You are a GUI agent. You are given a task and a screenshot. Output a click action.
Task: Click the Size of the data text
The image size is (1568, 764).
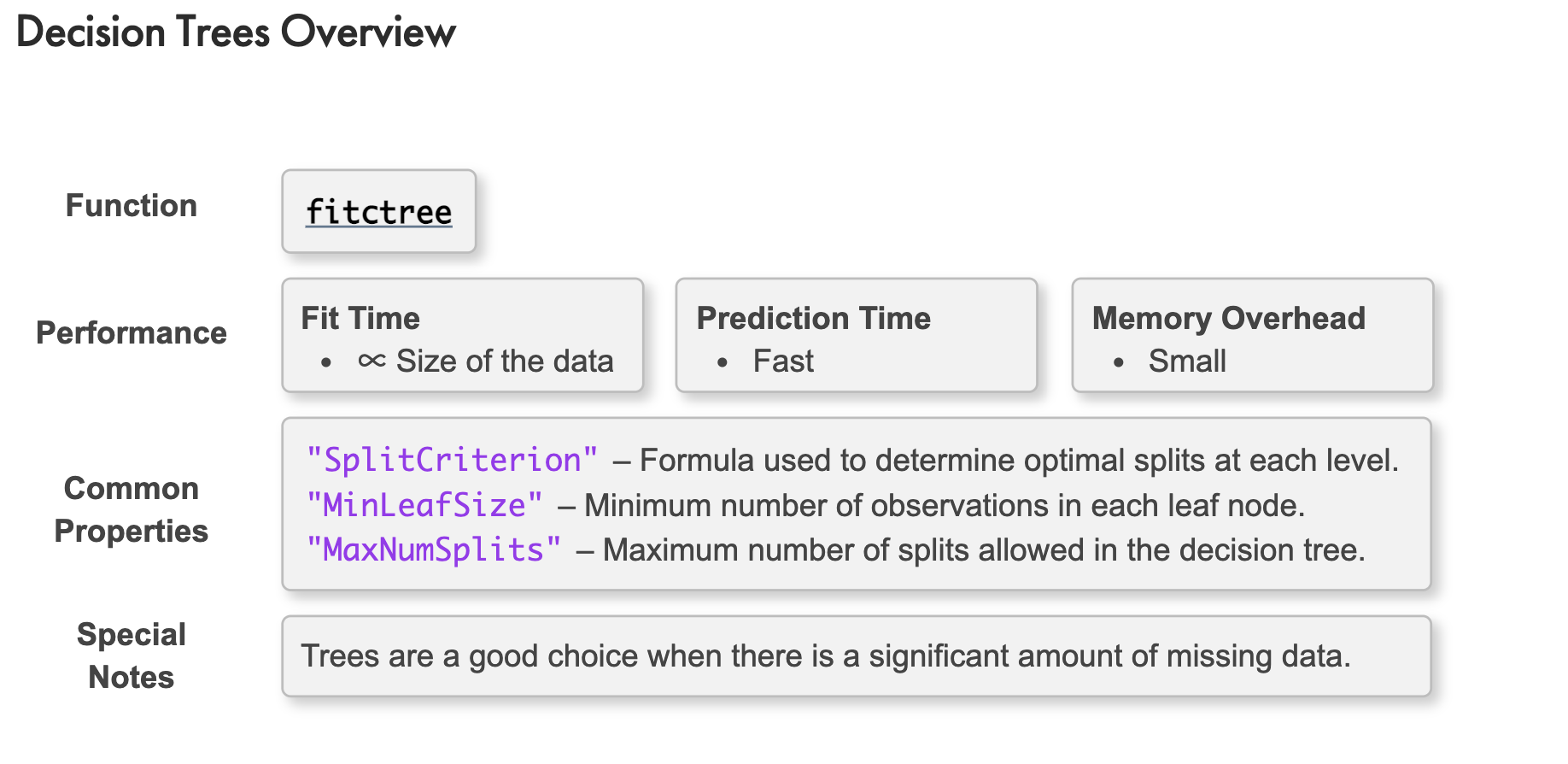pos(505,361)
